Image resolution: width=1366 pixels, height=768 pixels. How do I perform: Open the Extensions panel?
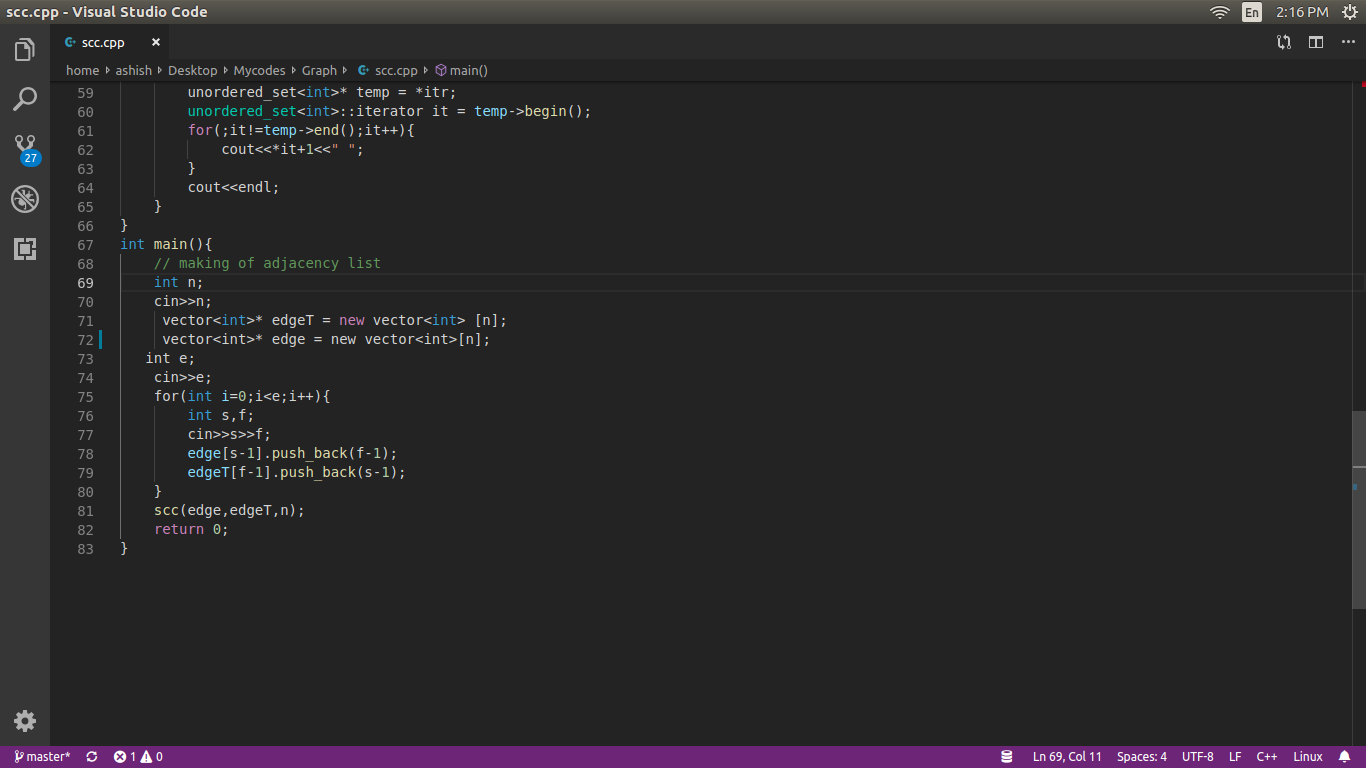coord(25,249)
